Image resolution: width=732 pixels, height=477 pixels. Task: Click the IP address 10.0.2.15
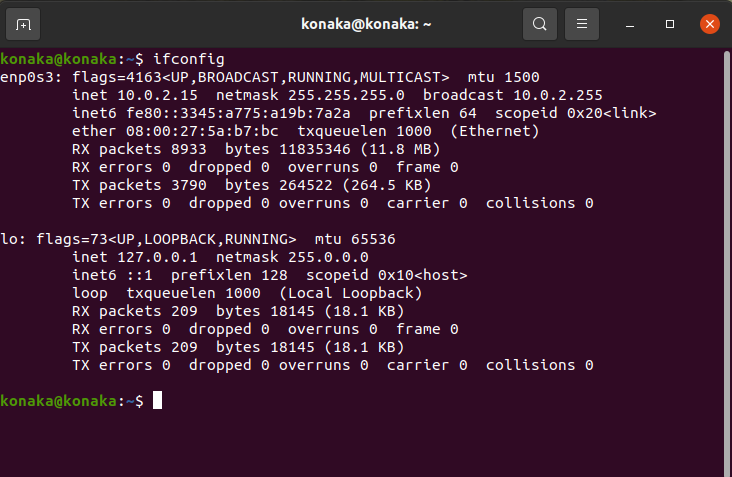157,95
